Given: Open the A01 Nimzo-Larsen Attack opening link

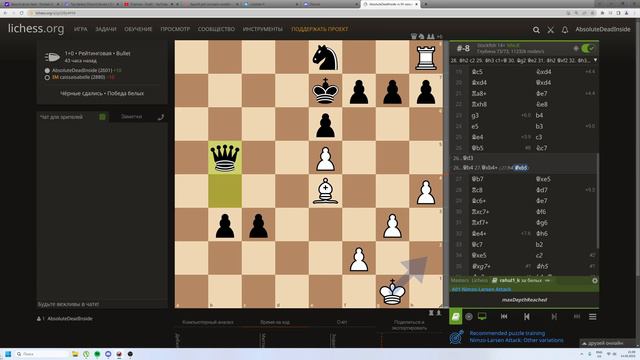Looking at the screenshot, I should [482, 289].
